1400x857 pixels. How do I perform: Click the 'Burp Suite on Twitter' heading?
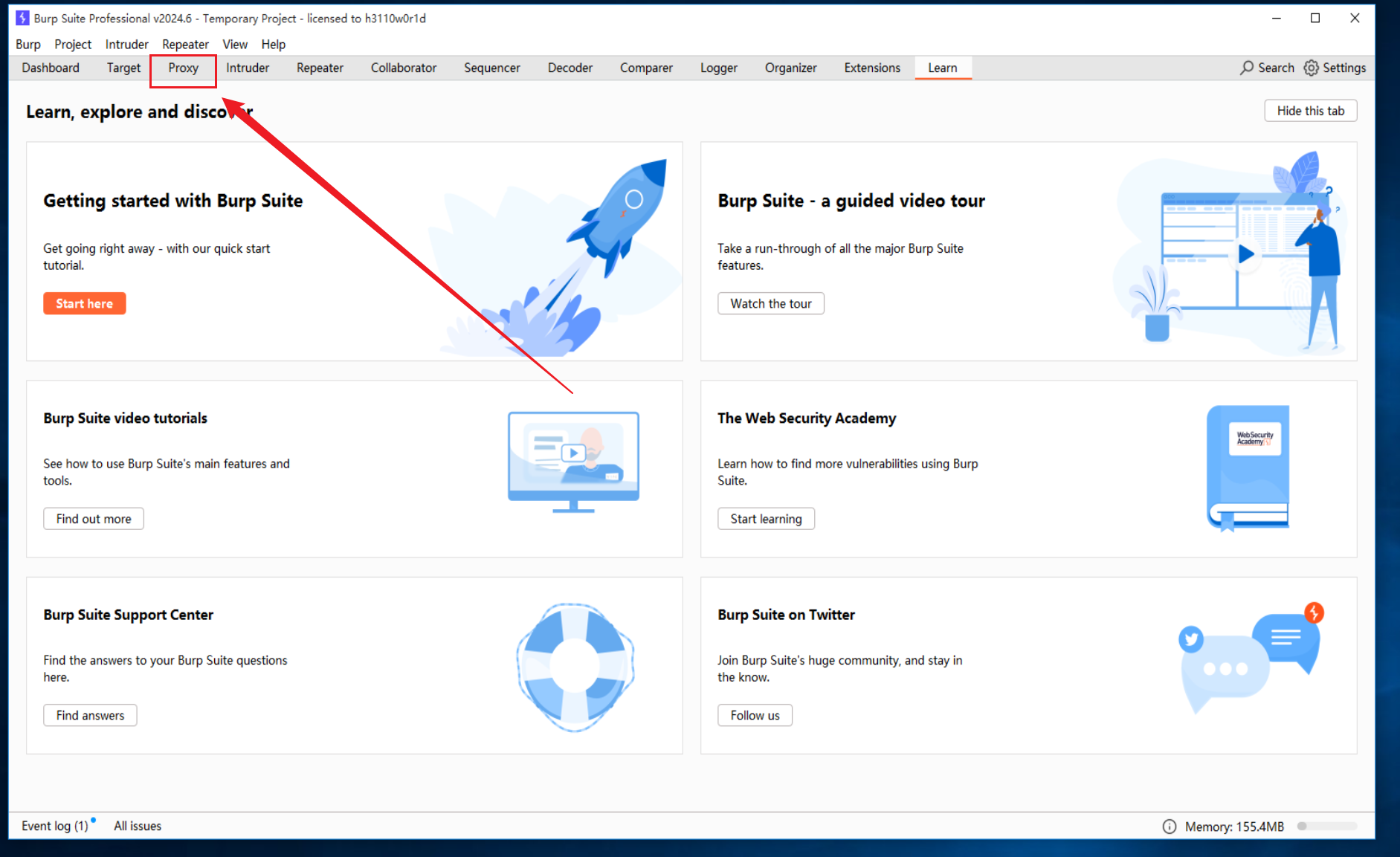[x=786, y=615]
